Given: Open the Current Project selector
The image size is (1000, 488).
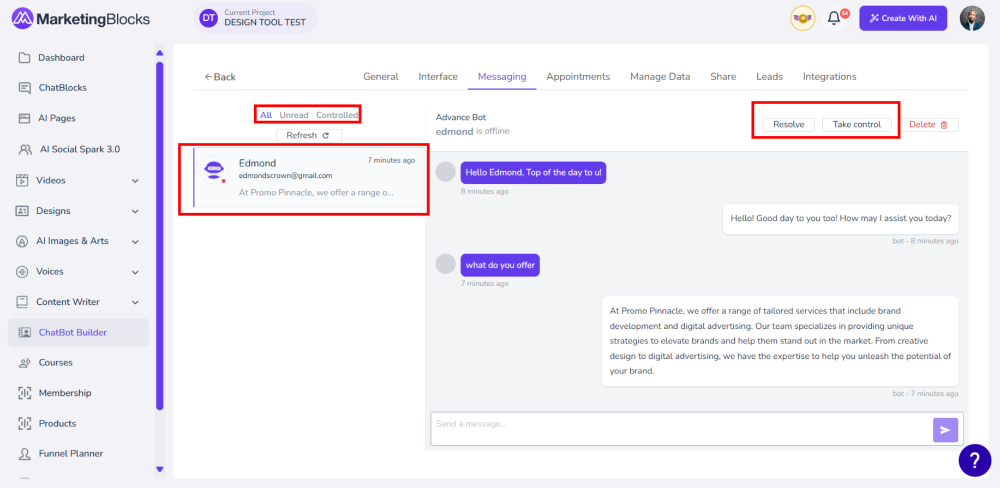Looking at the screenshot, I should (256, 18).
